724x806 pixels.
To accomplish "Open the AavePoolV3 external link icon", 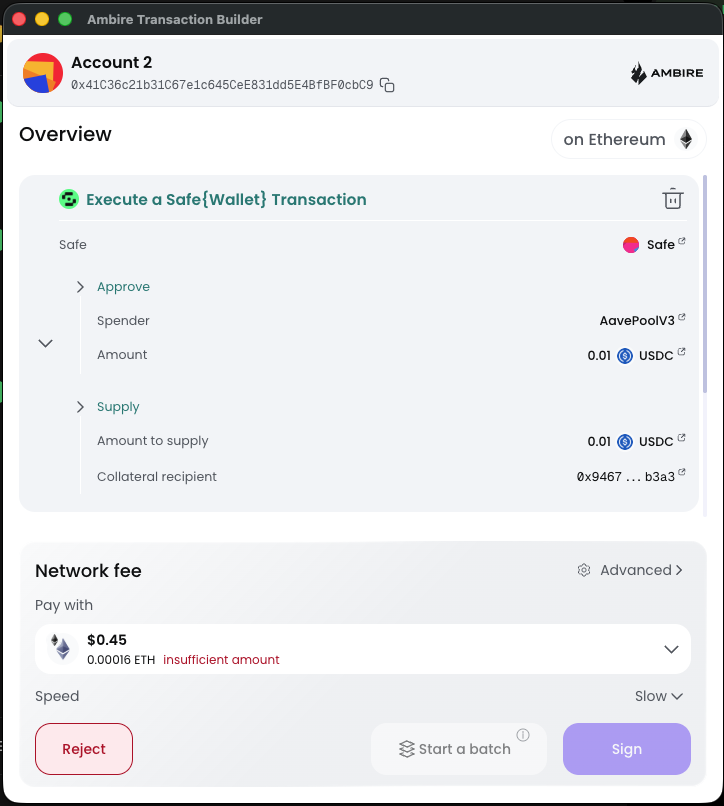I will click(x=682, y=317).
